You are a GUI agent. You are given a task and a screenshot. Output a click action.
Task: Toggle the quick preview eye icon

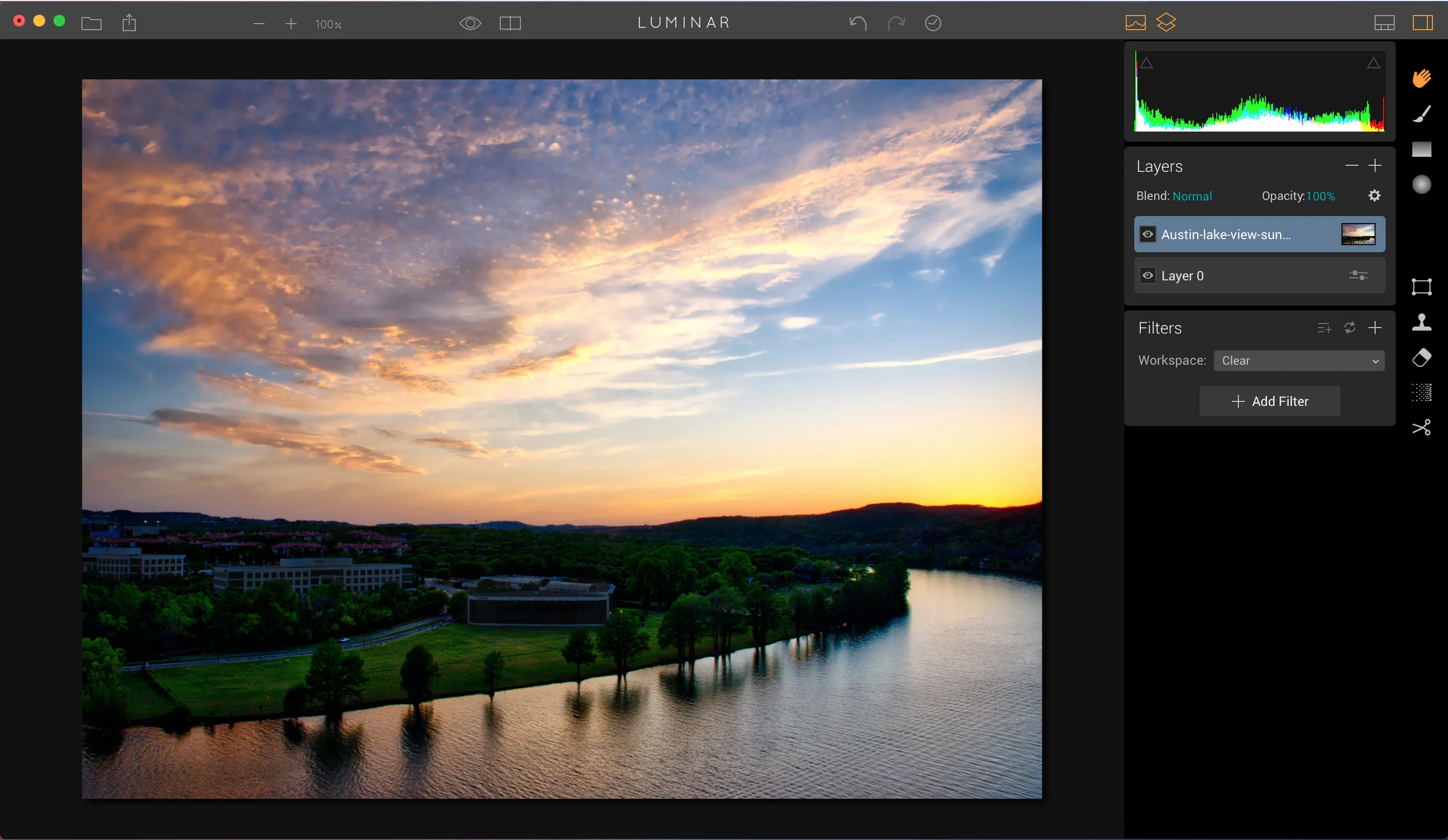pos(470,23)
